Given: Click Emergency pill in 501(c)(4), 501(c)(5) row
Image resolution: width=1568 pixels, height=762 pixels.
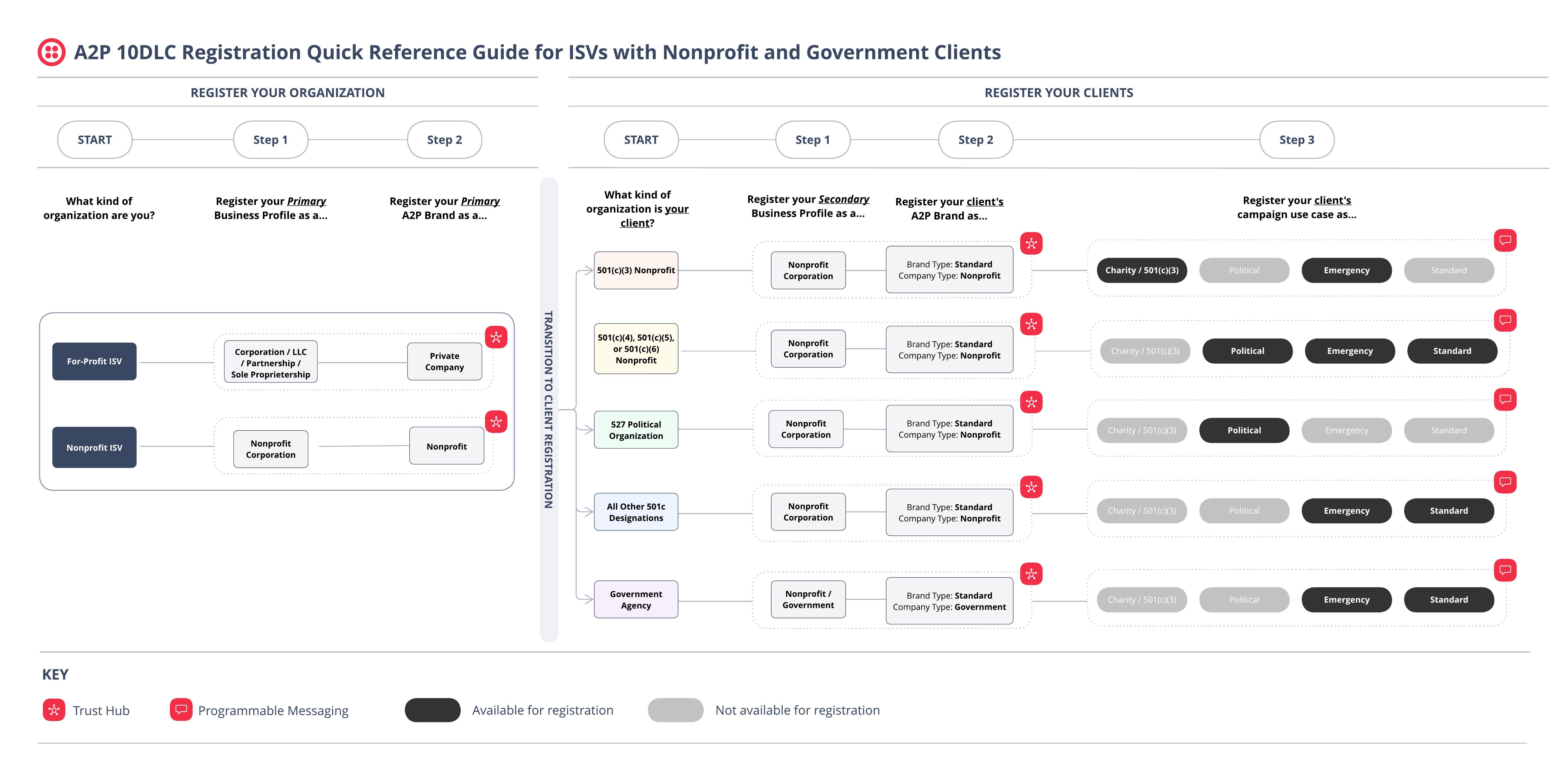Looking at the screenshot, I should (x=1350, y=351).
